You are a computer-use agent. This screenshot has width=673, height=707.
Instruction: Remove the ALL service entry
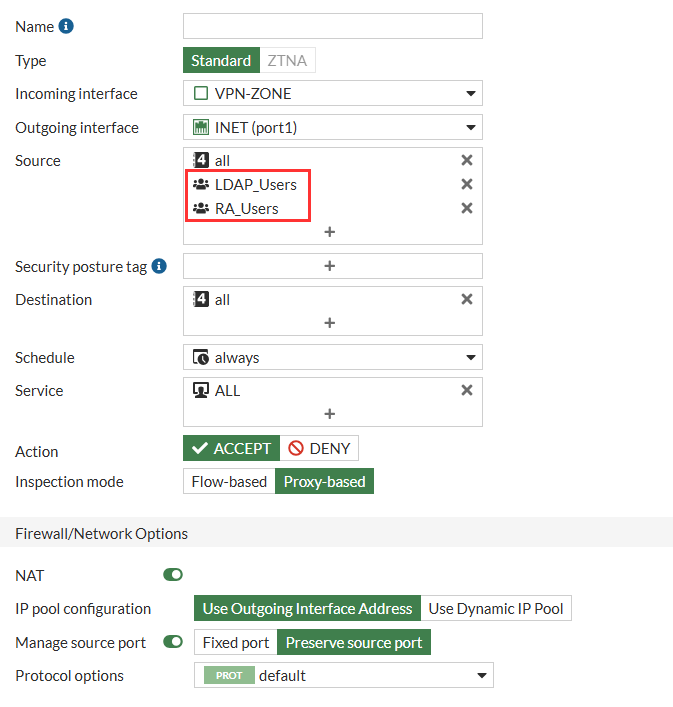[467, 390]
